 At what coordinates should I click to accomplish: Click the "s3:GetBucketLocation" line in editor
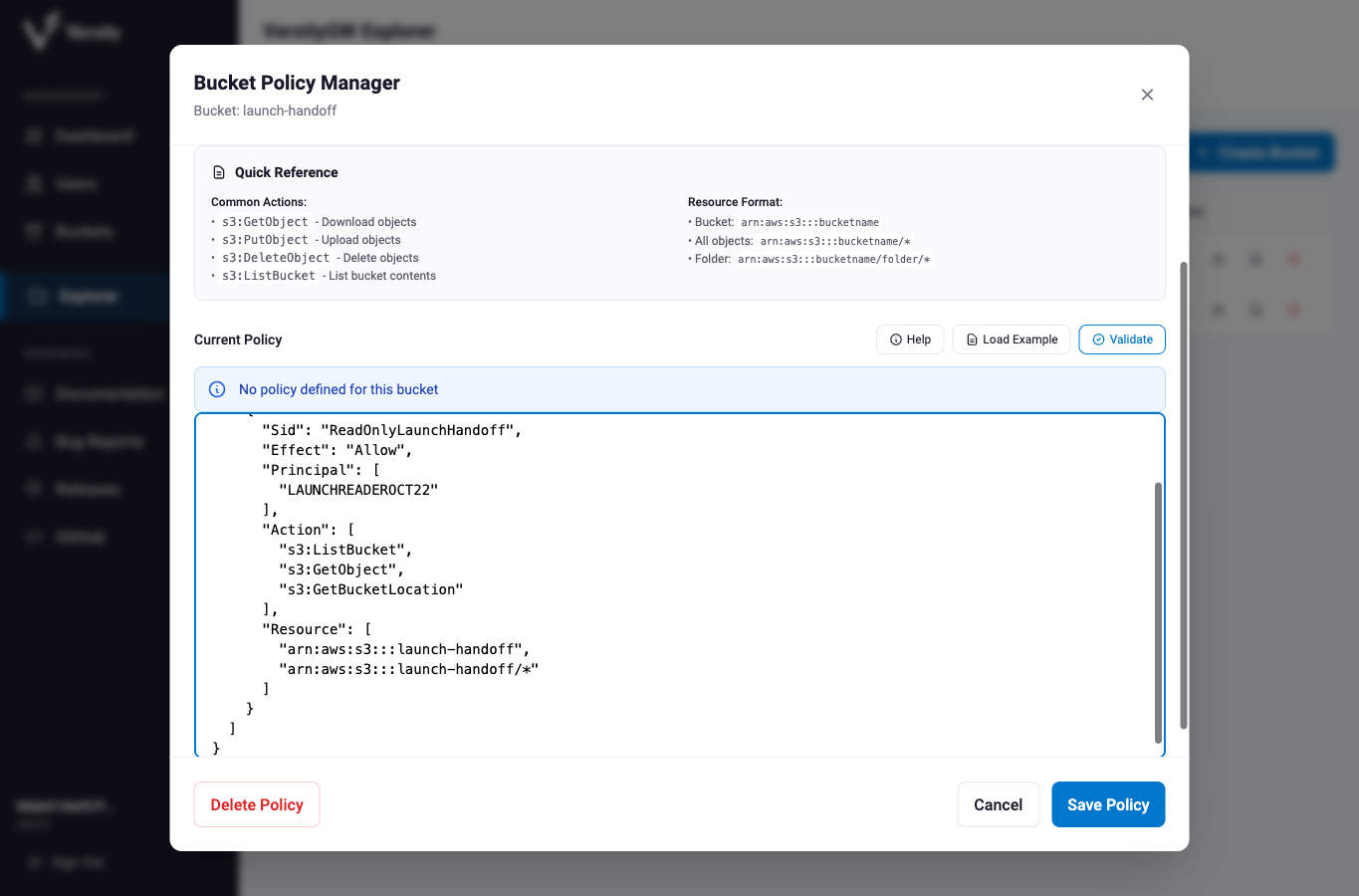tap(371, 589)
